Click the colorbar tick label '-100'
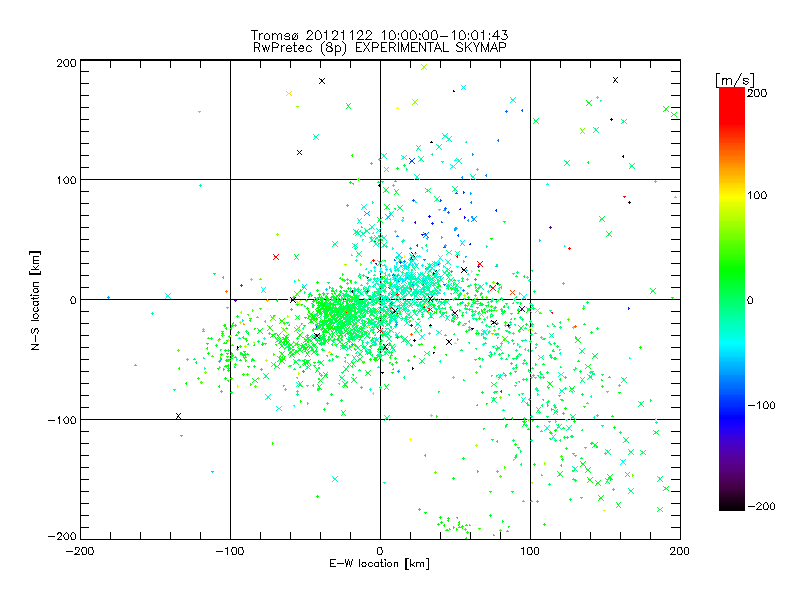This screenshot has width=800, height=600. point(761,405)
